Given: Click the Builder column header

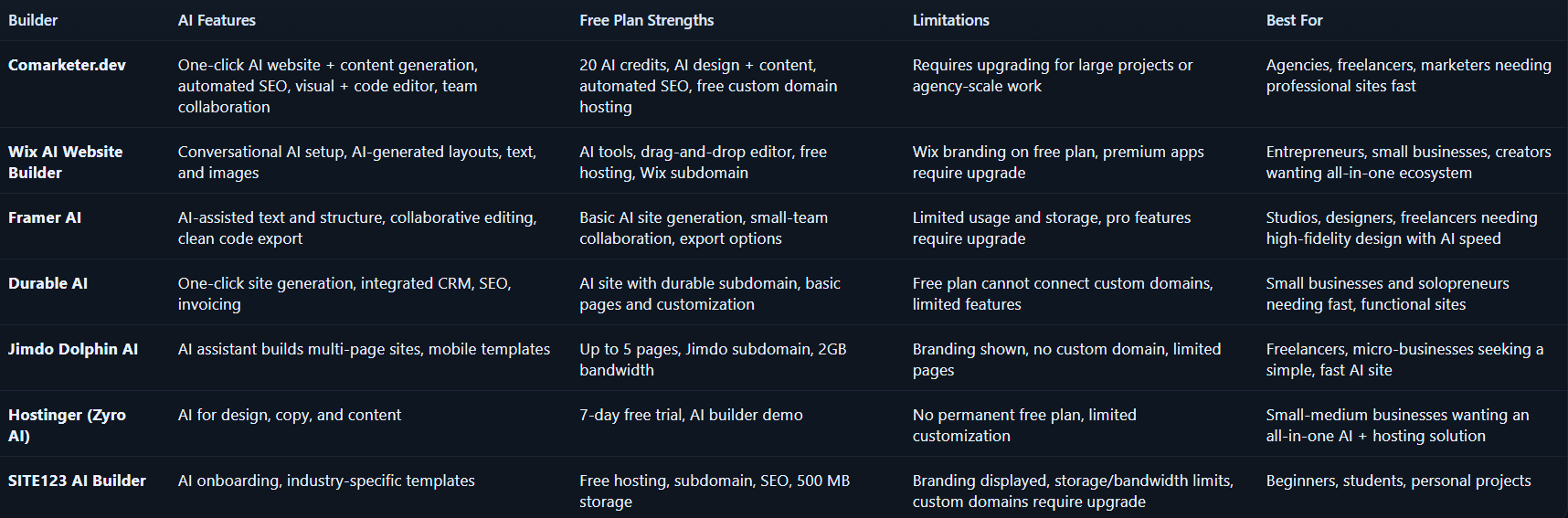Looking at the screenshot, I should [x=33, y=20].
